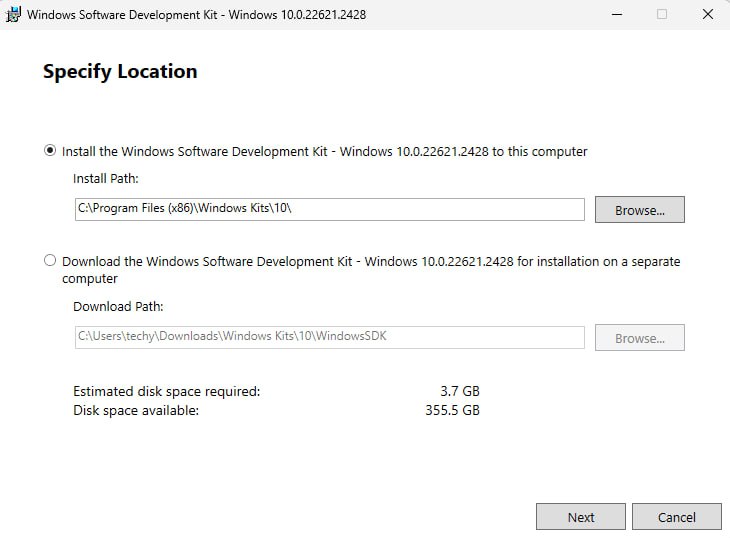
Task: Select the install to this computer option
Action: (50, 151)
